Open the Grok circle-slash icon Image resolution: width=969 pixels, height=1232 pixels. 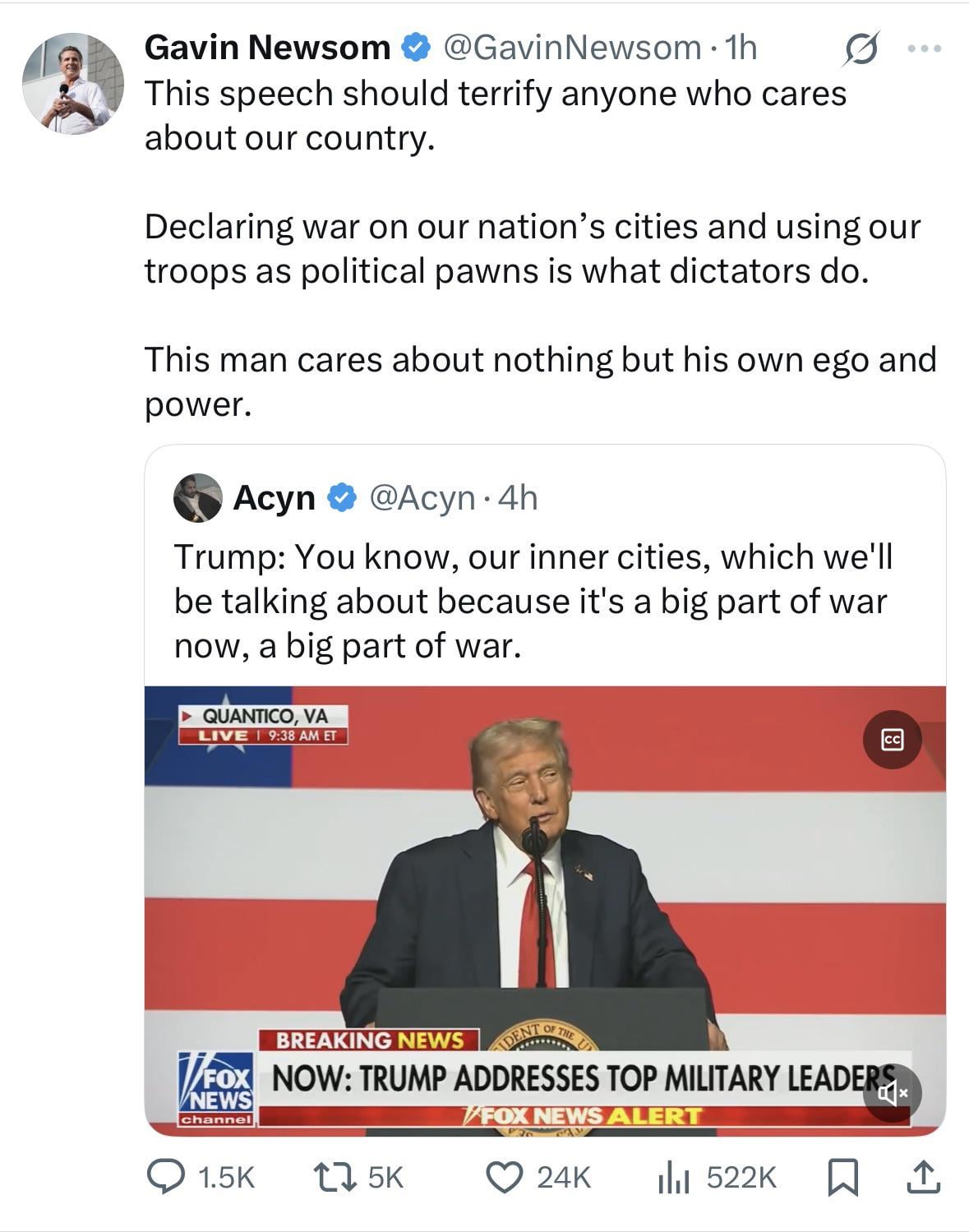pos(861,49)
